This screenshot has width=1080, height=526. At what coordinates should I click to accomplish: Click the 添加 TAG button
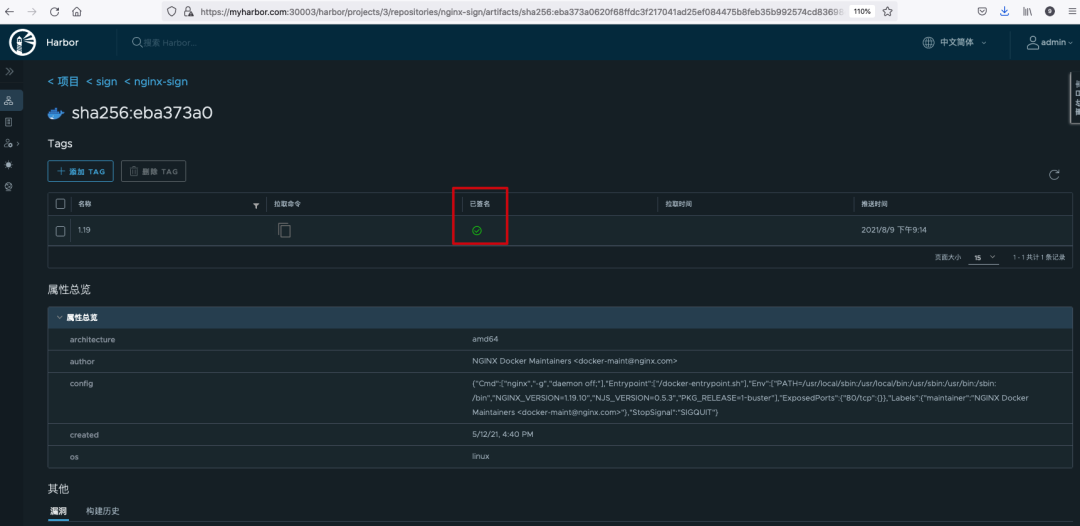(81, 171)
